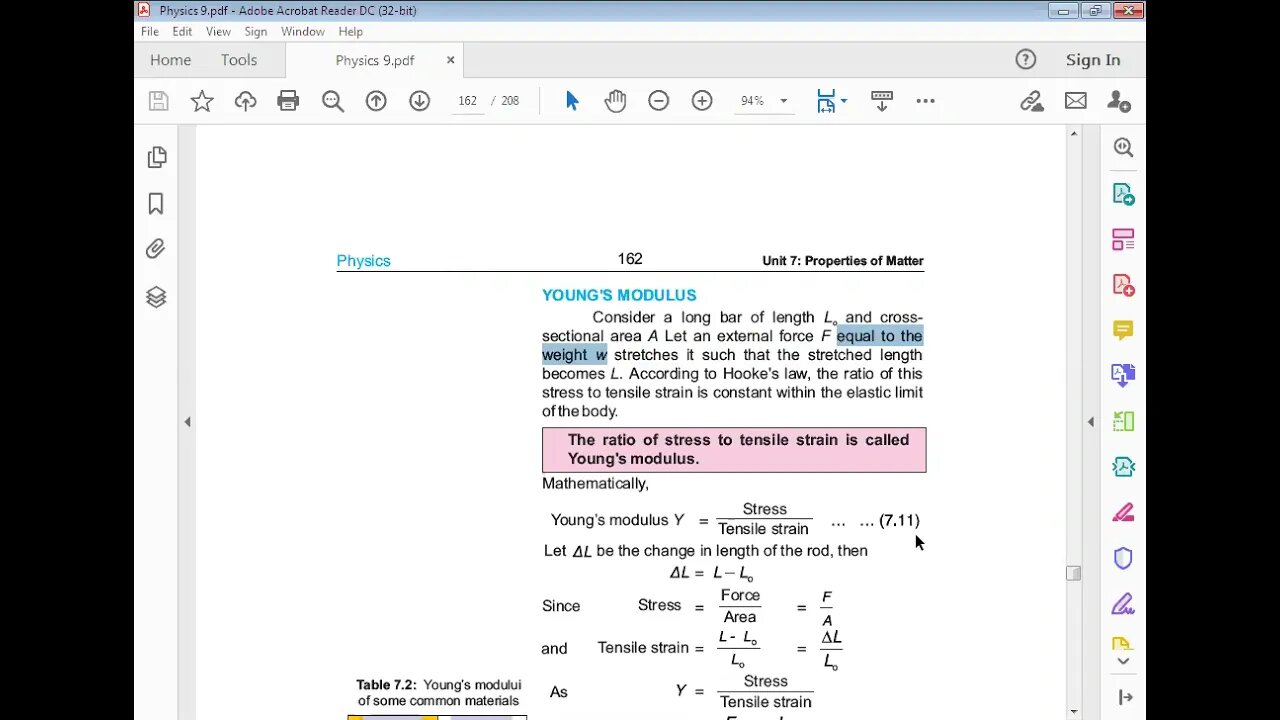Click the Sign In link
The width and height of the screenshot is (1280, 720).
[1093, 60]
